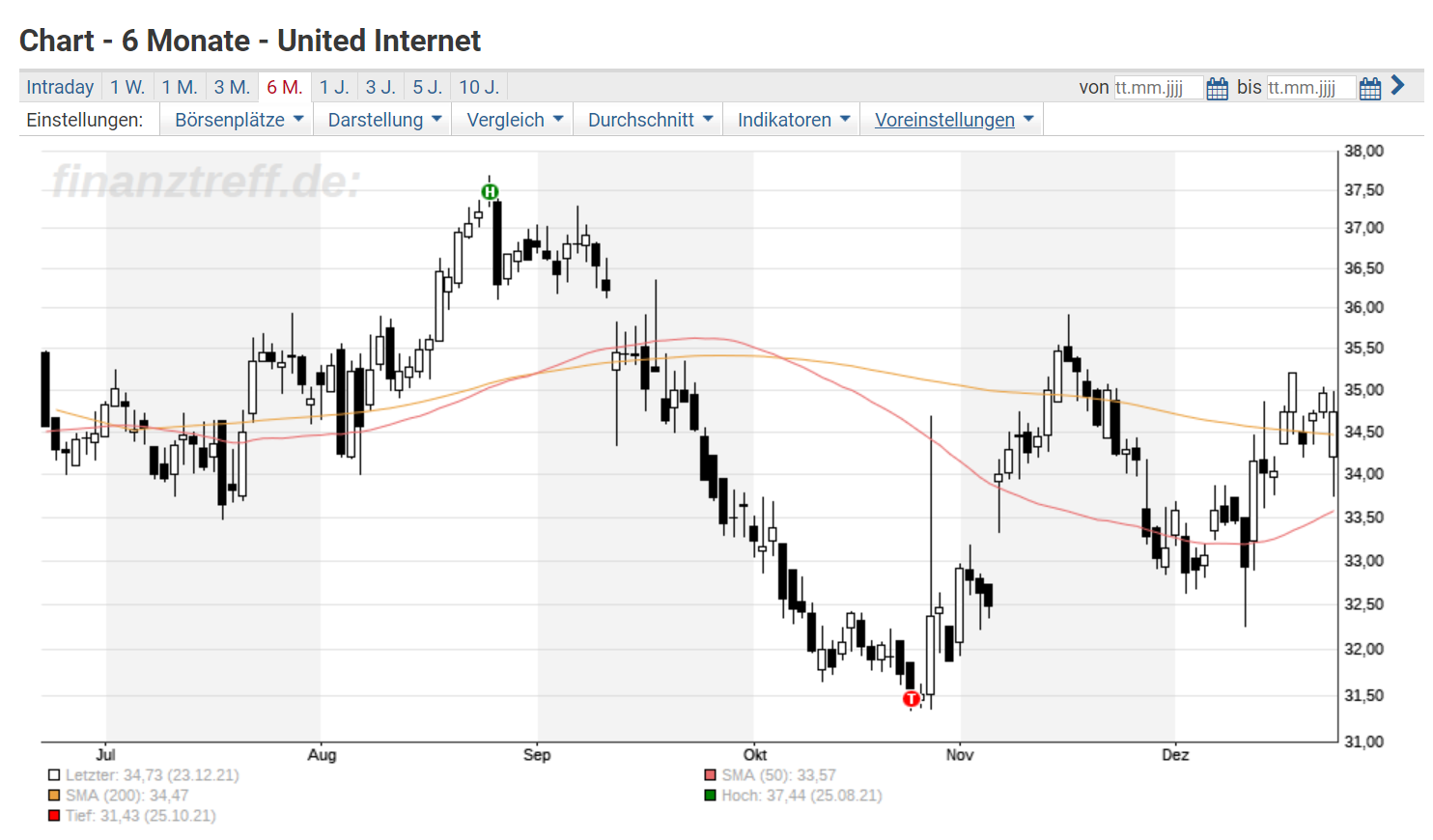Image resolution: width=1433 pixels, height=840 pixels.
Task: Focus the 'von' start date input field
Action: [x=1159, y=88]
